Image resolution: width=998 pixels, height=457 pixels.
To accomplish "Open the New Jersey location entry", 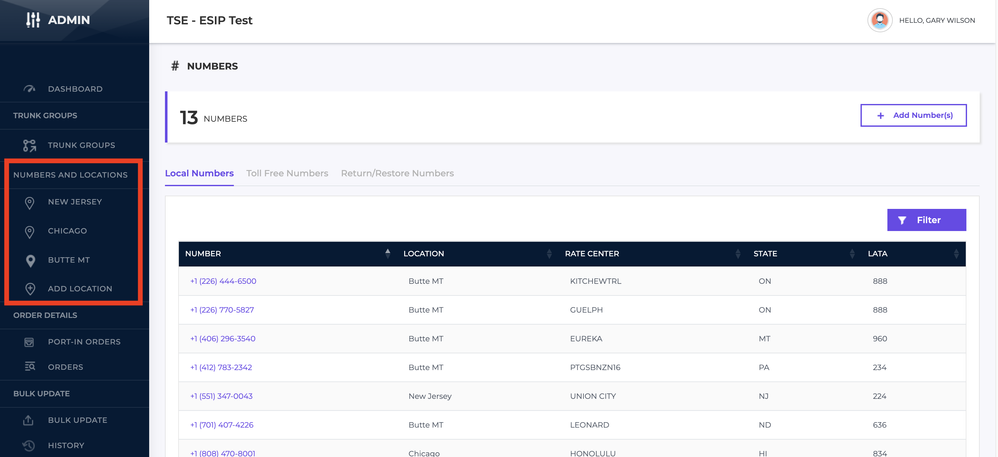I will click(x=75, y=202).
